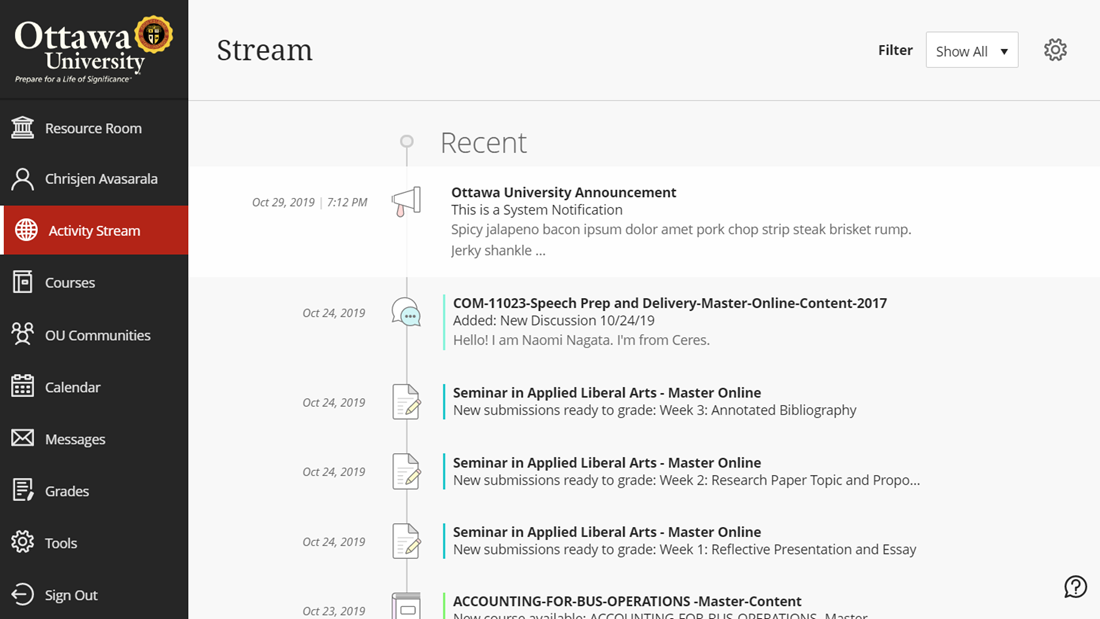This screenshot has width=1100, height=619.
Task: Click the Courses book icon
Action: pyautogui.click(x=22, y=282)
